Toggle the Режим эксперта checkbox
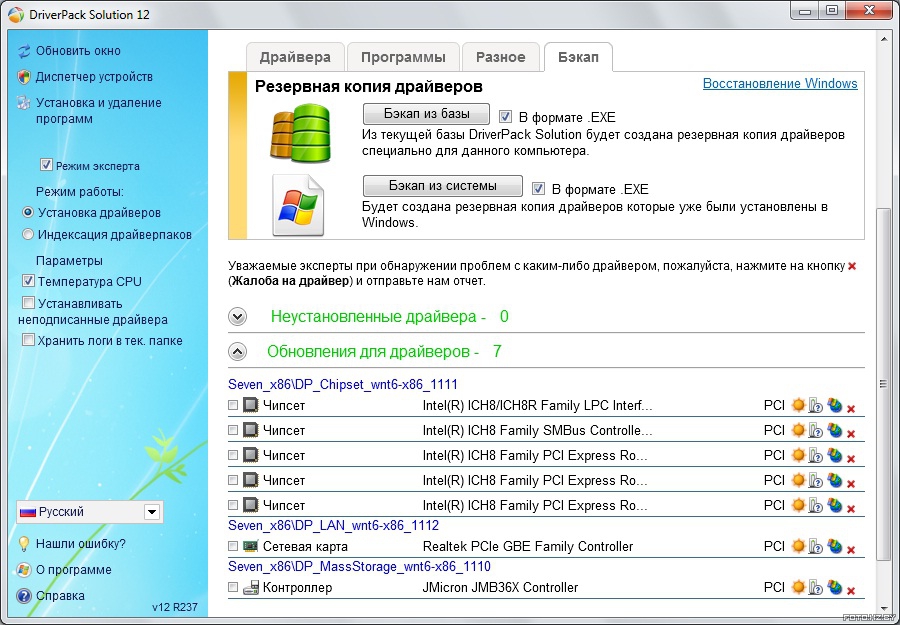The width and height of the screenshot is (900, 625). click(x=46, y=165)
